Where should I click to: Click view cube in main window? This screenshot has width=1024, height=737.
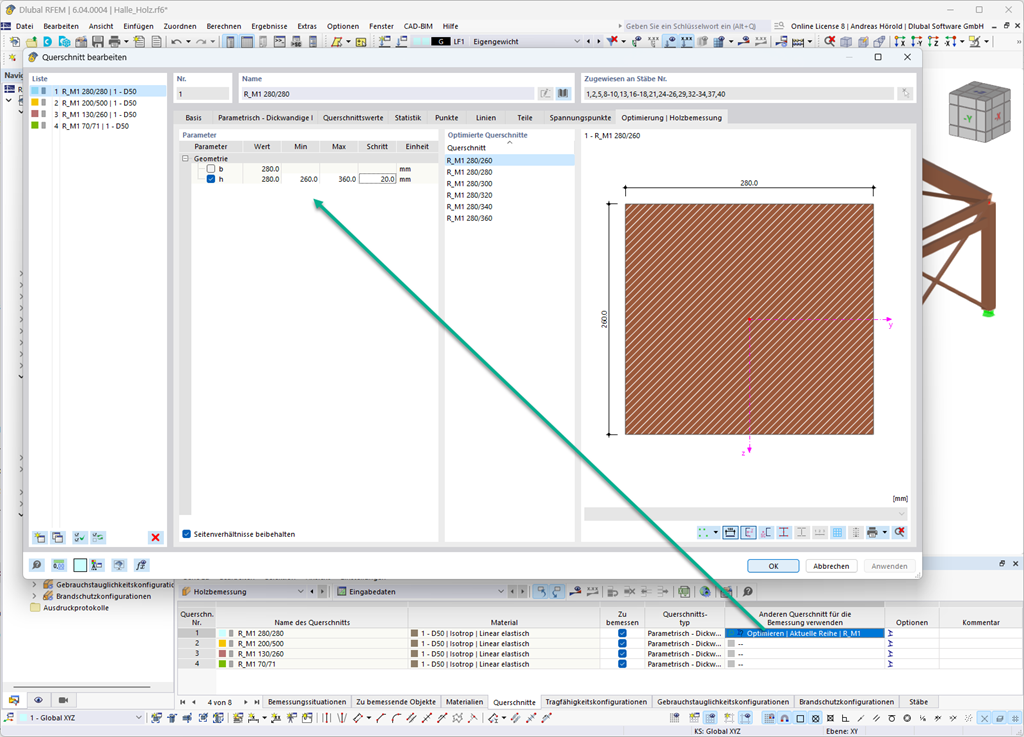point(980,111)
